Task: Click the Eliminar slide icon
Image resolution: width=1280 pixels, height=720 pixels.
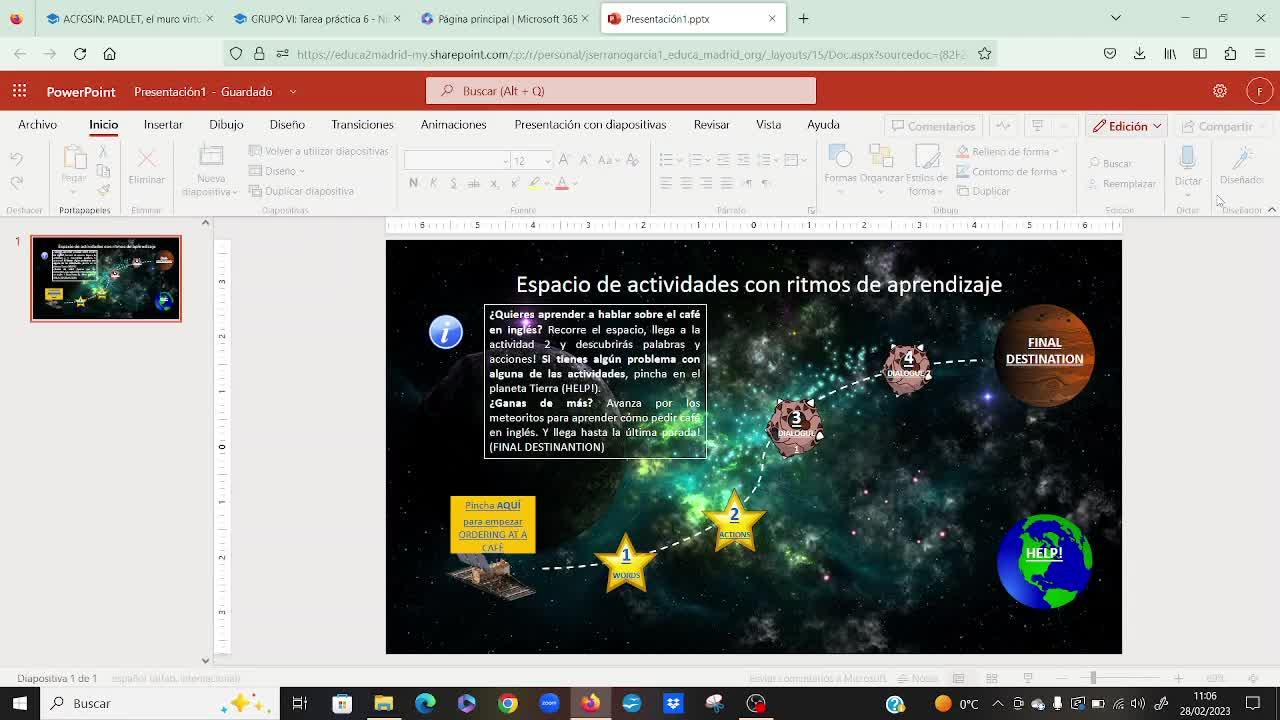Action: (146, 159)
